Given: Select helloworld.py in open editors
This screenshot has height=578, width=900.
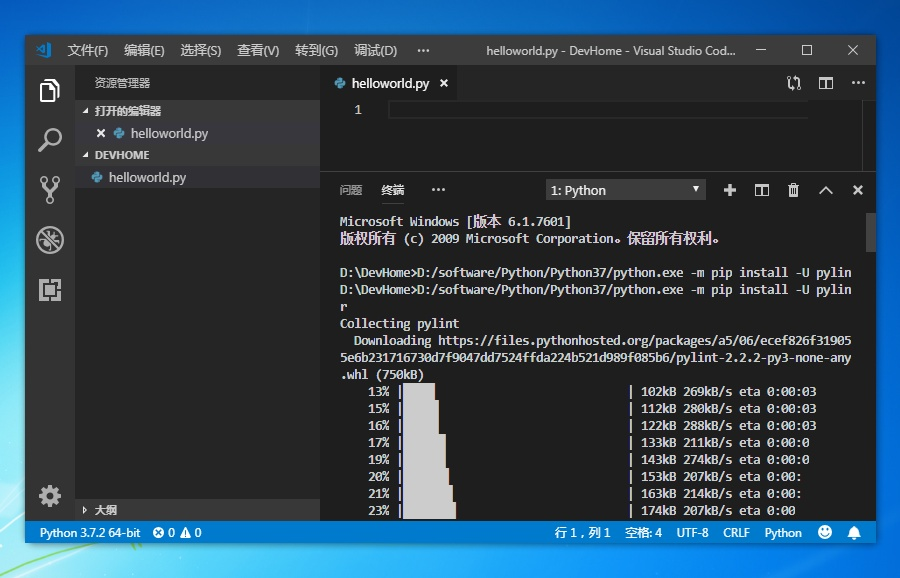Looking at the screenshot, I should [x=197, y=133].
